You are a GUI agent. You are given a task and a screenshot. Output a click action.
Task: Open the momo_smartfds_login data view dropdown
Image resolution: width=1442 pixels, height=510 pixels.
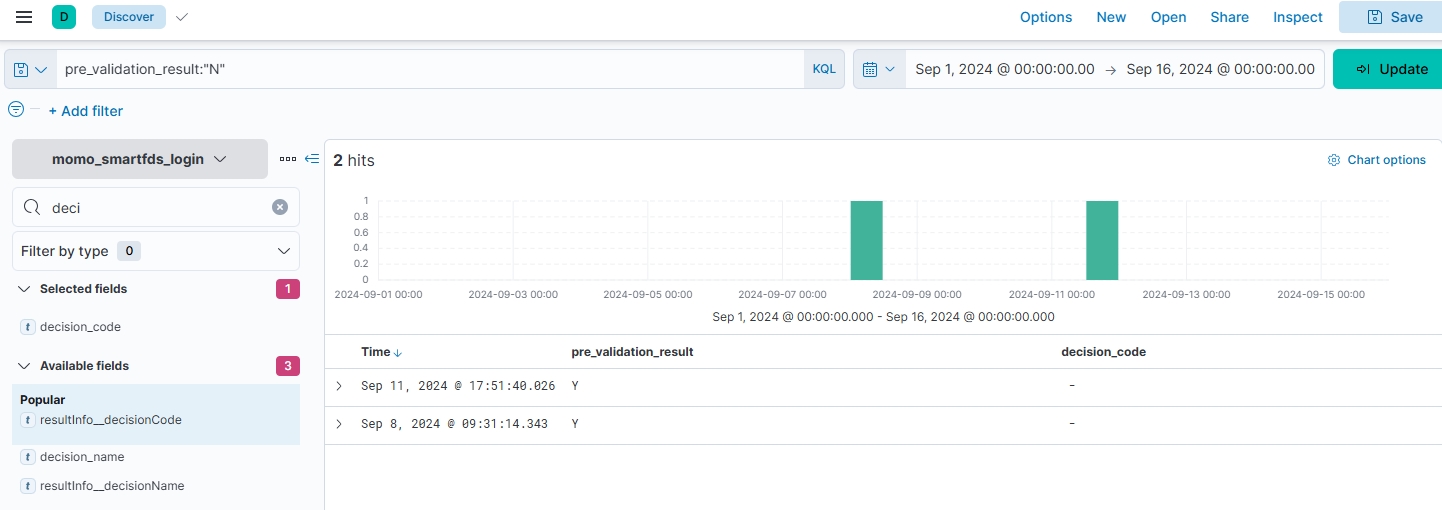pos(140,159)
